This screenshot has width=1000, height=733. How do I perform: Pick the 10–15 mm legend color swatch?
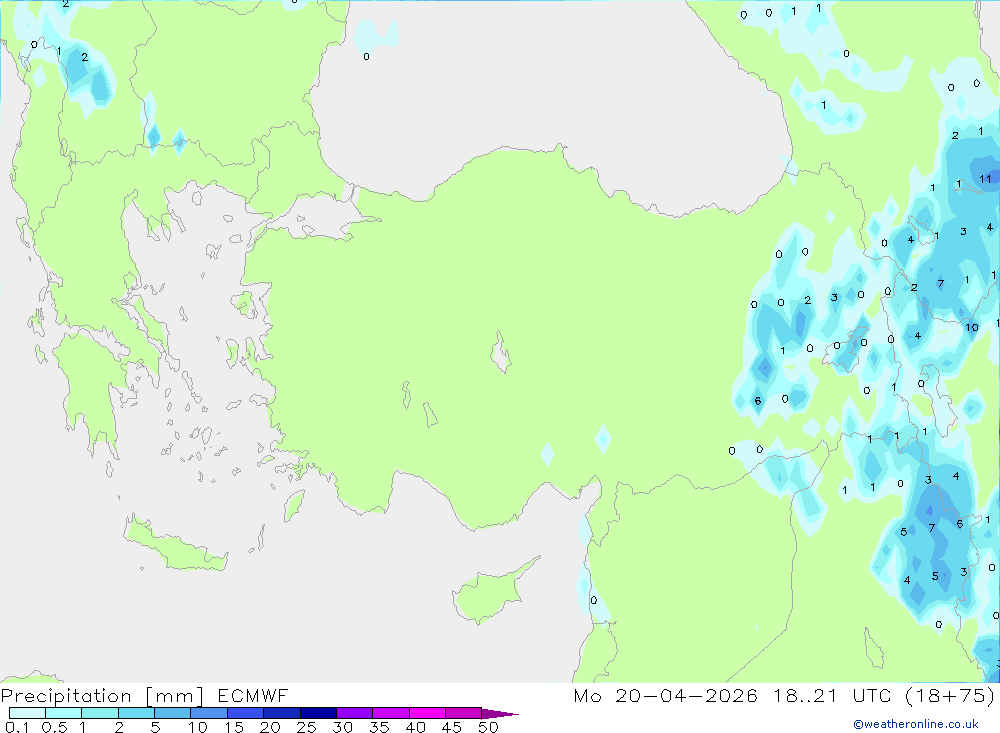coord(209,713)
